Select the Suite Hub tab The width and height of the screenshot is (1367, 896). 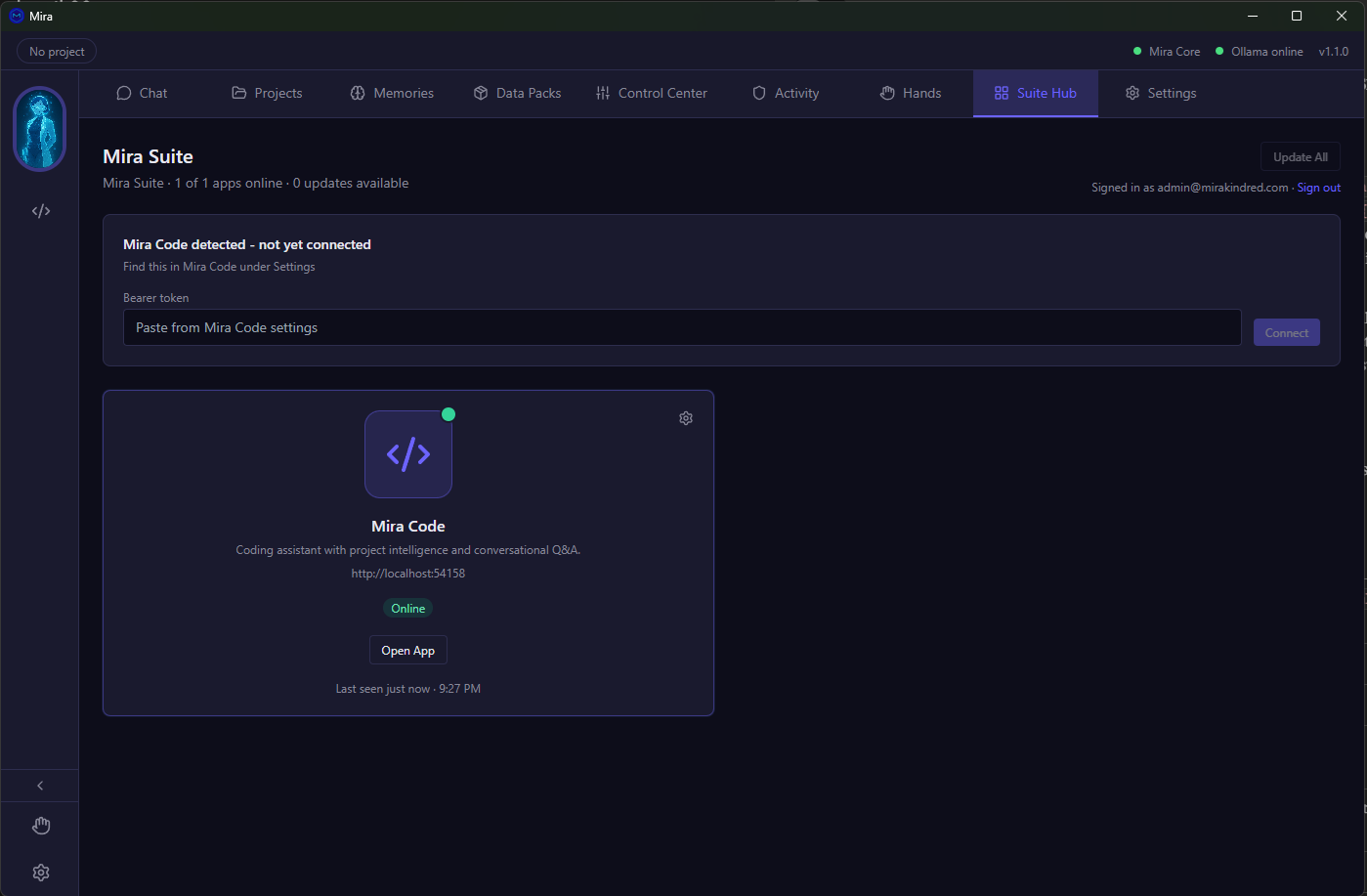click(x=1036, y=94)
